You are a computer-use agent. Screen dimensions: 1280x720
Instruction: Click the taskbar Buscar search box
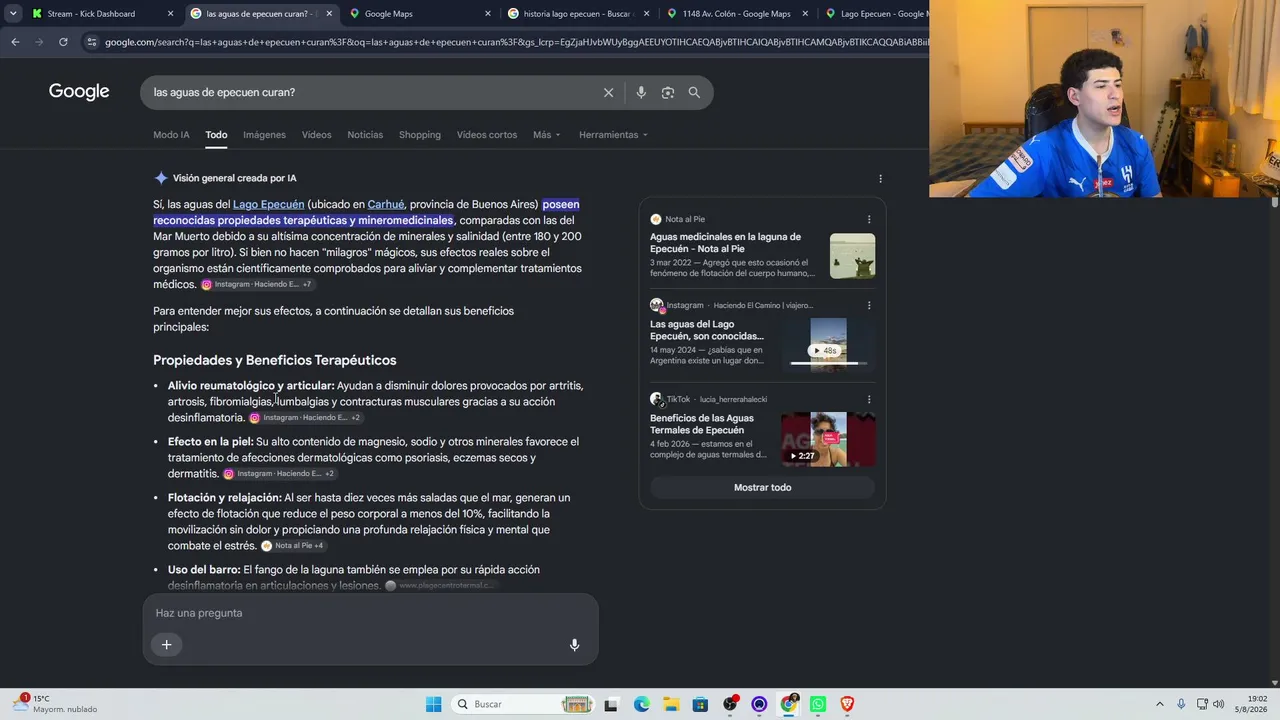pos(521,704)
